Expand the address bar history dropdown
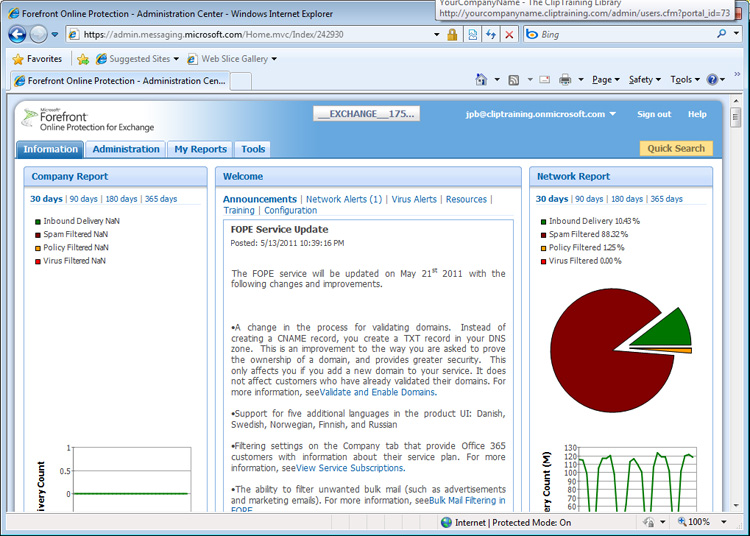 click(436, 34)
